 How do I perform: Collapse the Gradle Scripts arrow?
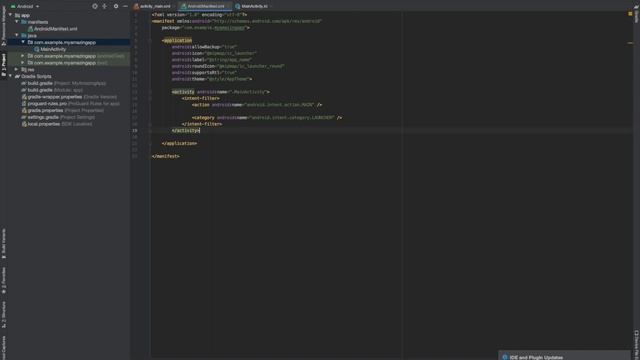[11, 76]
